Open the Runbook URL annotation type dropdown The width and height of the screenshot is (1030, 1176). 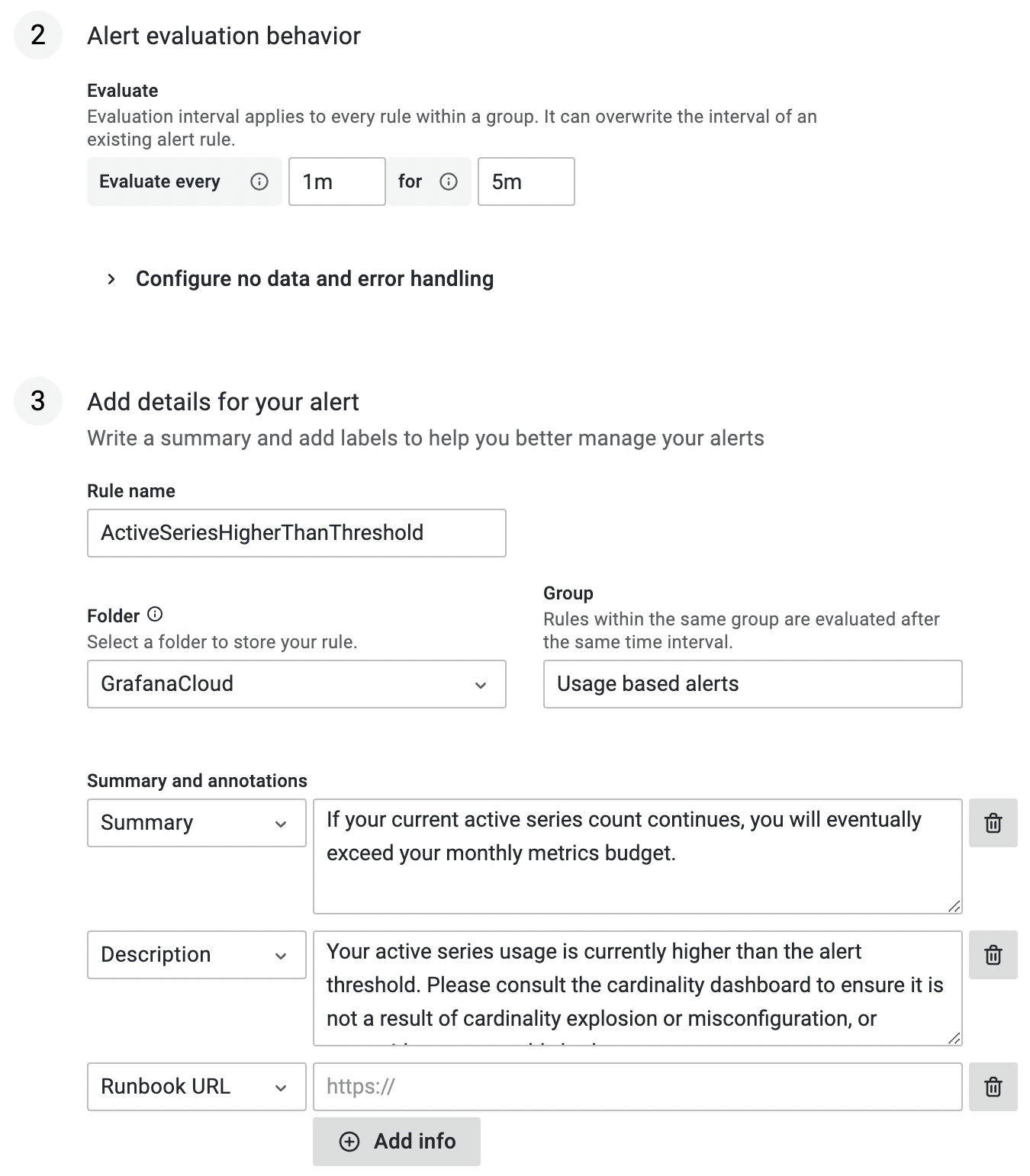click(x=196, y=1087)
